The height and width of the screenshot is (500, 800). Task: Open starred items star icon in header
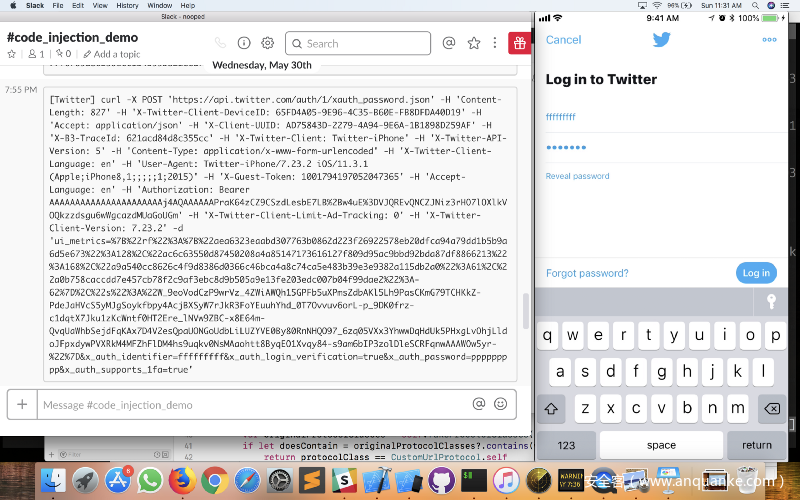pyautogui.click(x=474, y=43)
